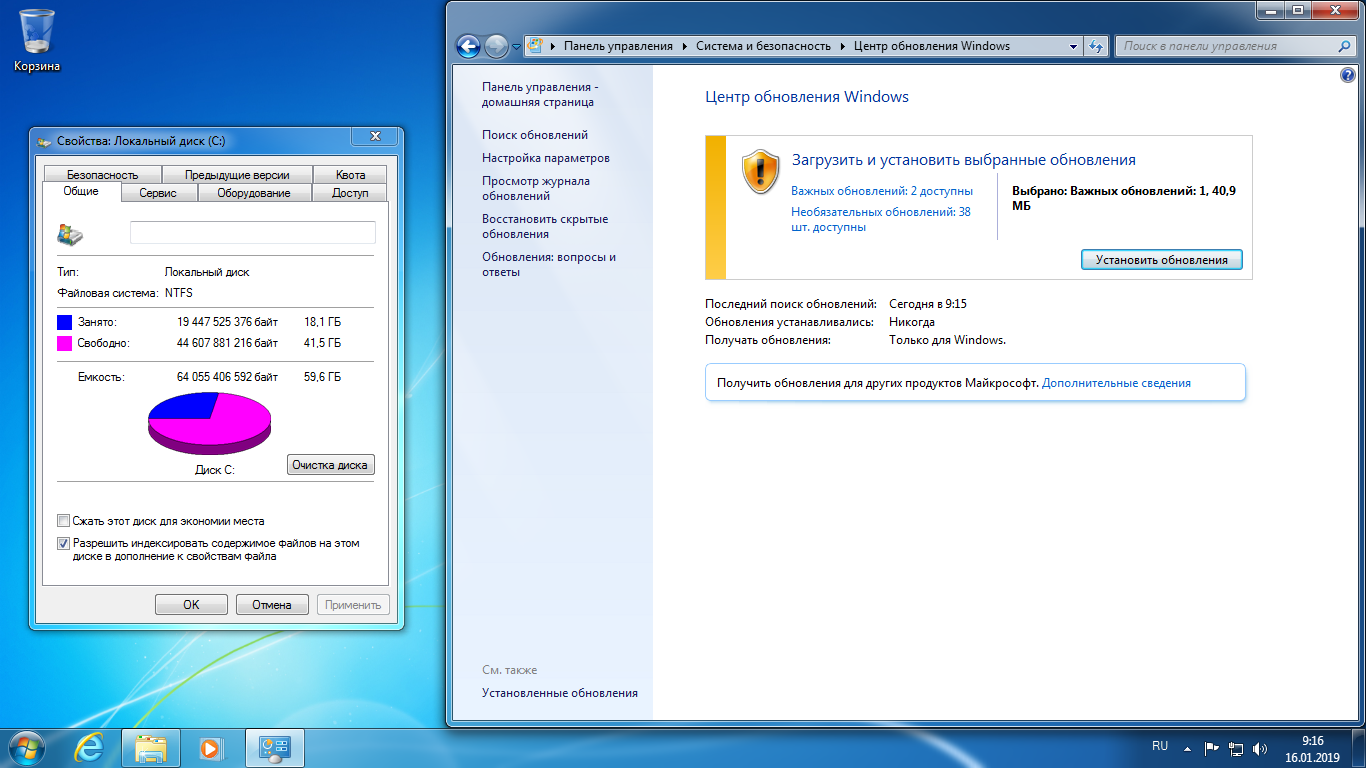Click the 'Установить обновления' button
The image size is (1366, 768).
[x=1161, y=260]
